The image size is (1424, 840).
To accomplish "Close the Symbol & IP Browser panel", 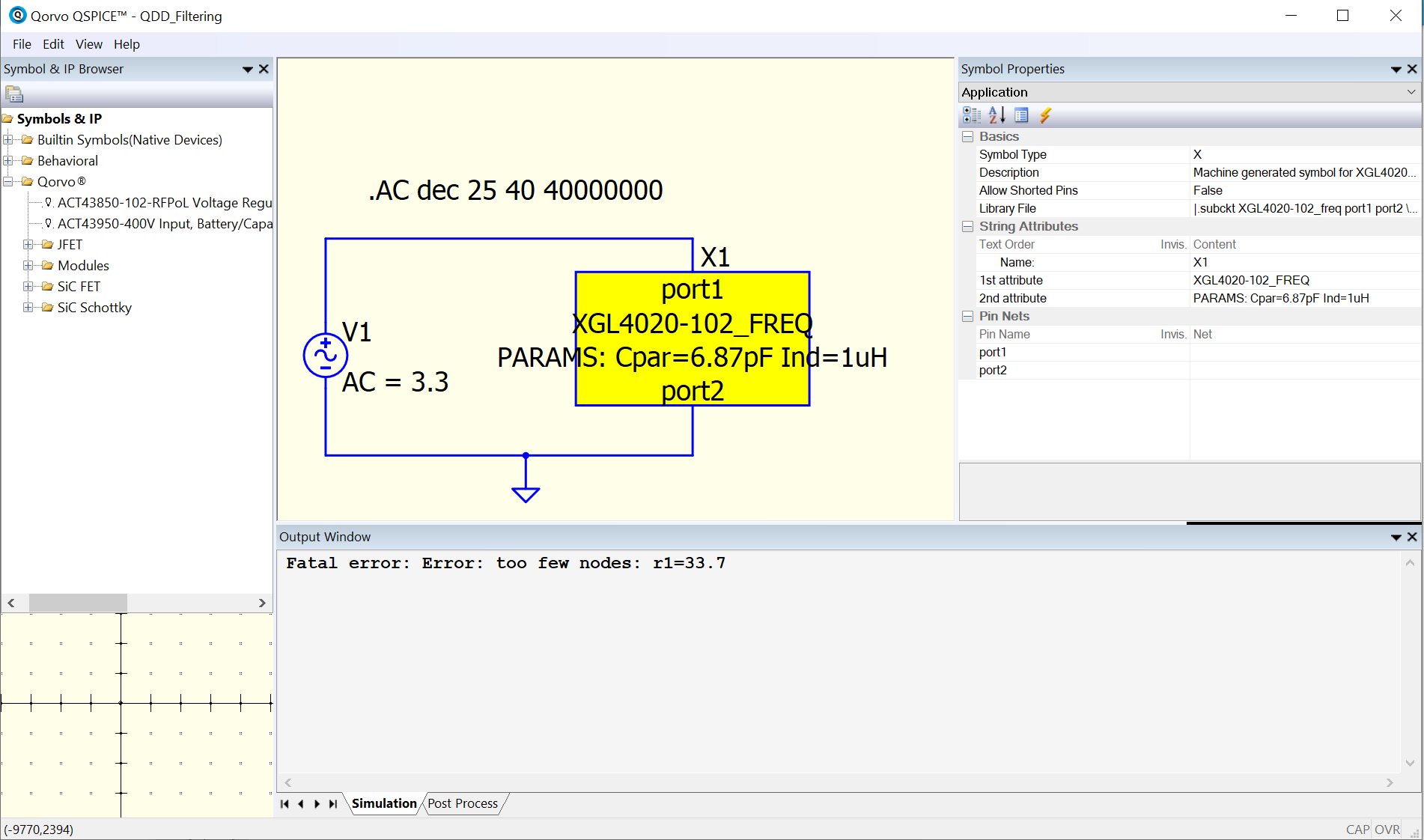I will [264, 69].
